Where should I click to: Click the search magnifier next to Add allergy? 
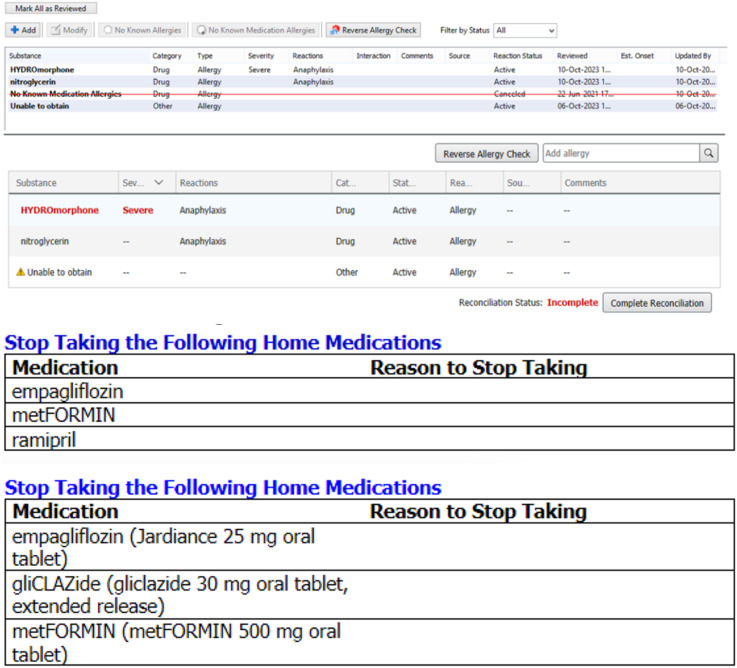708,154
